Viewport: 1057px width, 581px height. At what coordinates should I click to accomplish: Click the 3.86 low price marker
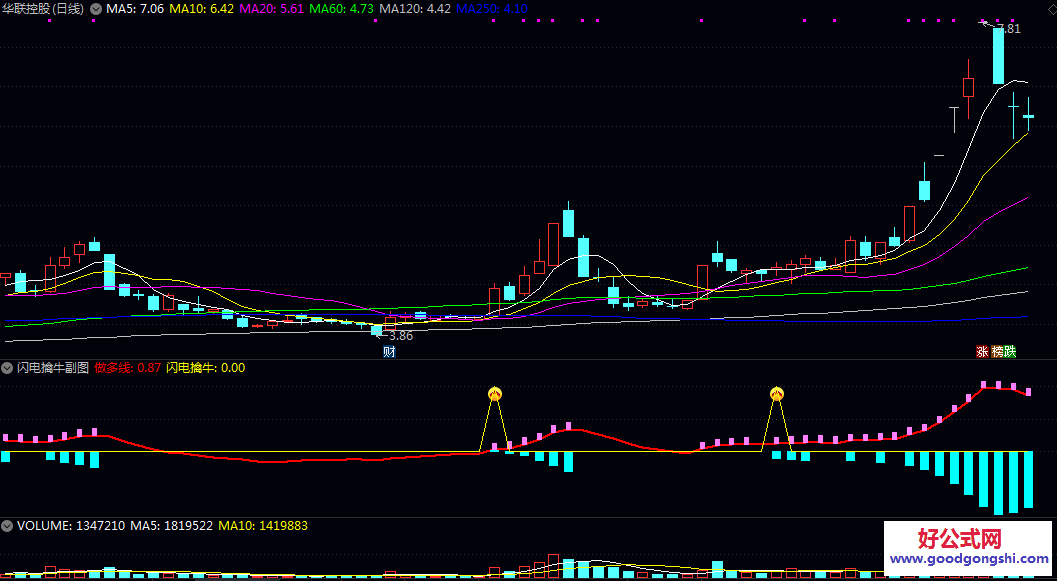[400, 336]
